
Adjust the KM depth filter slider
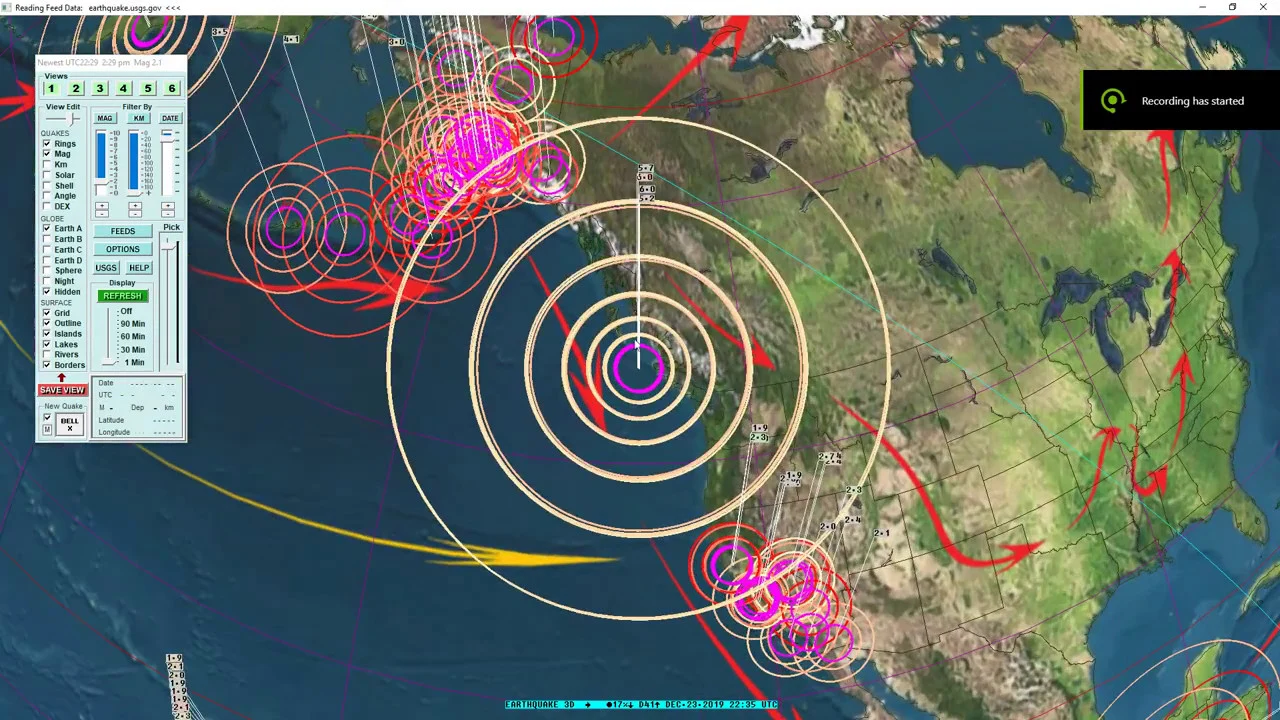135,193
